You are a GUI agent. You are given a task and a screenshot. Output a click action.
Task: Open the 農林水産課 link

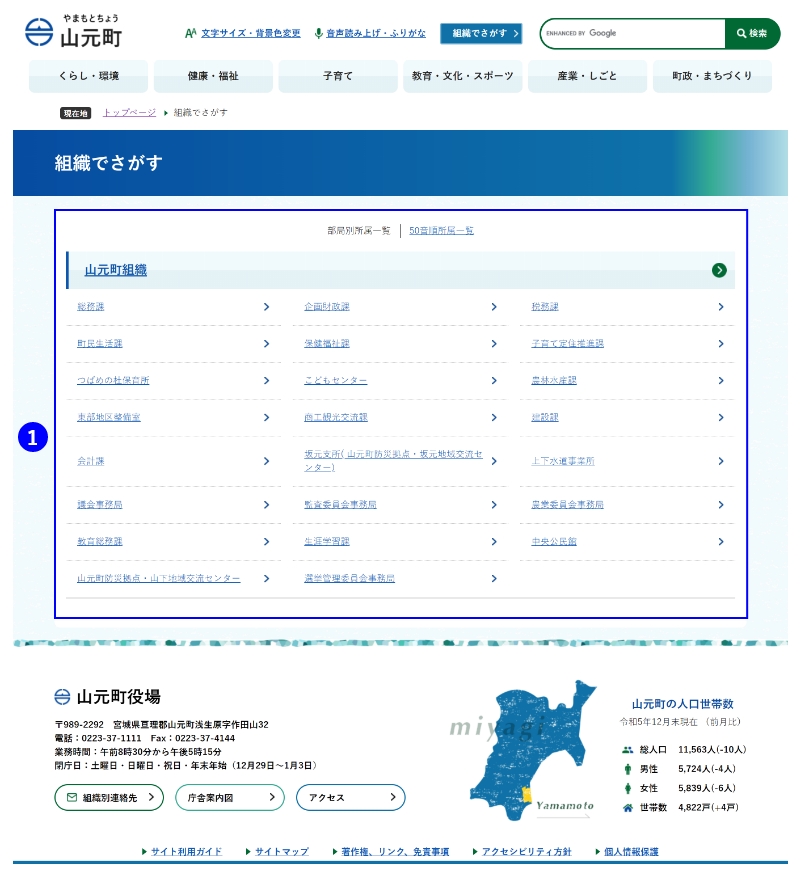[x=554, y=380]
